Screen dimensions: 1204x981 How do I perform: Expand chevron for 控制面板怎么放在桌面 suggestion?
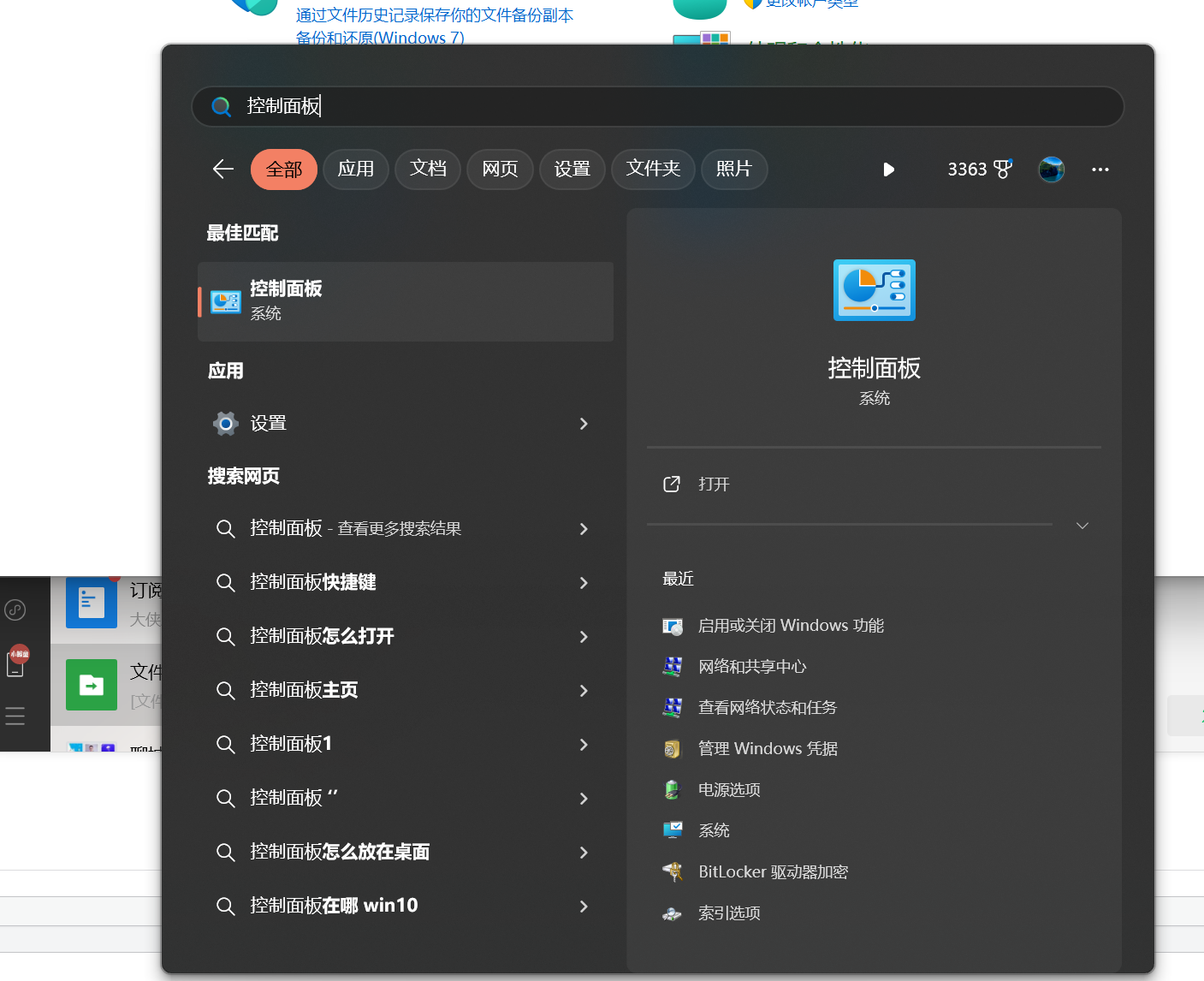coord(584,853)
